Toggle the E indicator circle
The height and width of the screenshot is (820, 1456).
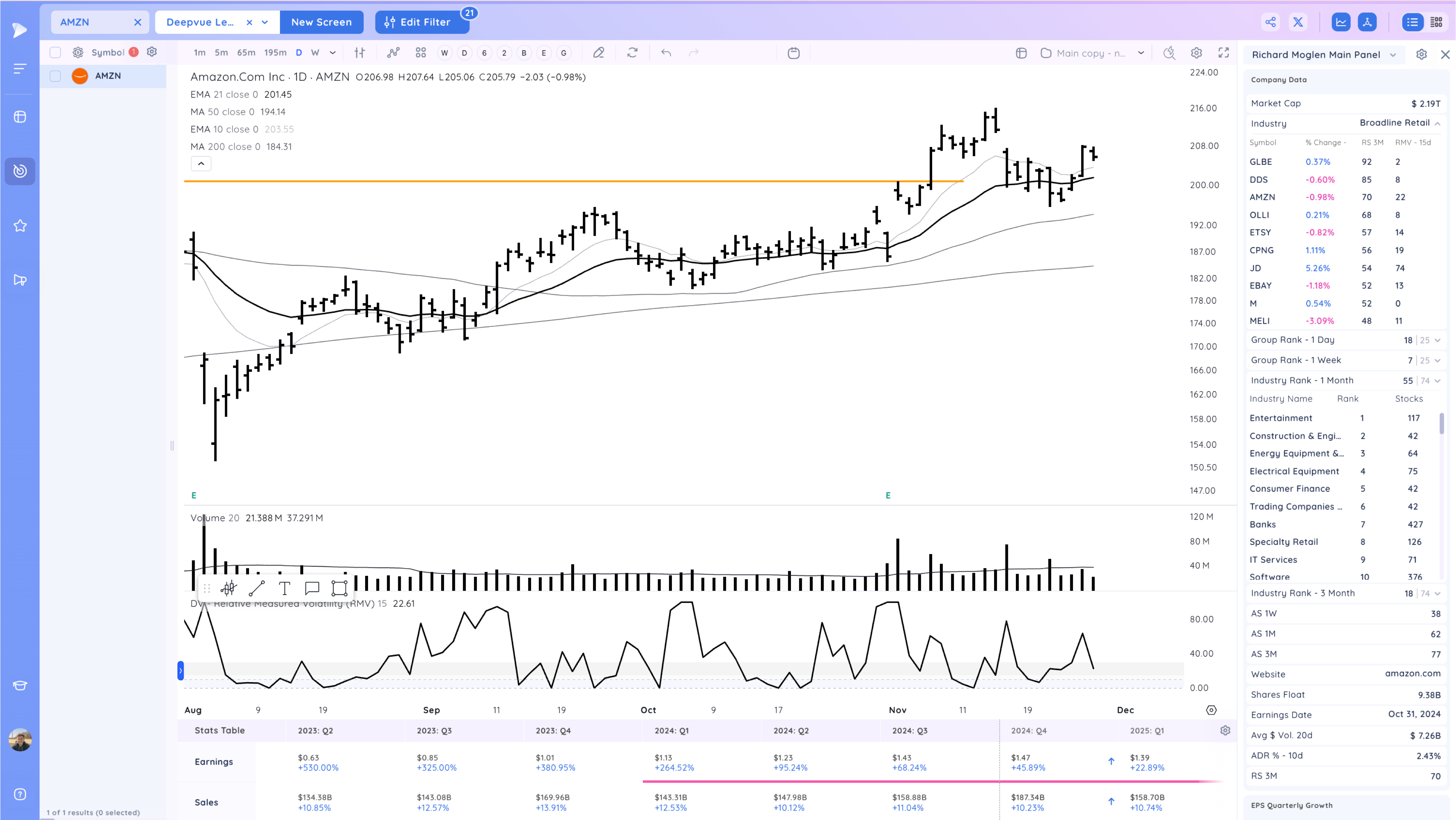click(x=544, y=52)
